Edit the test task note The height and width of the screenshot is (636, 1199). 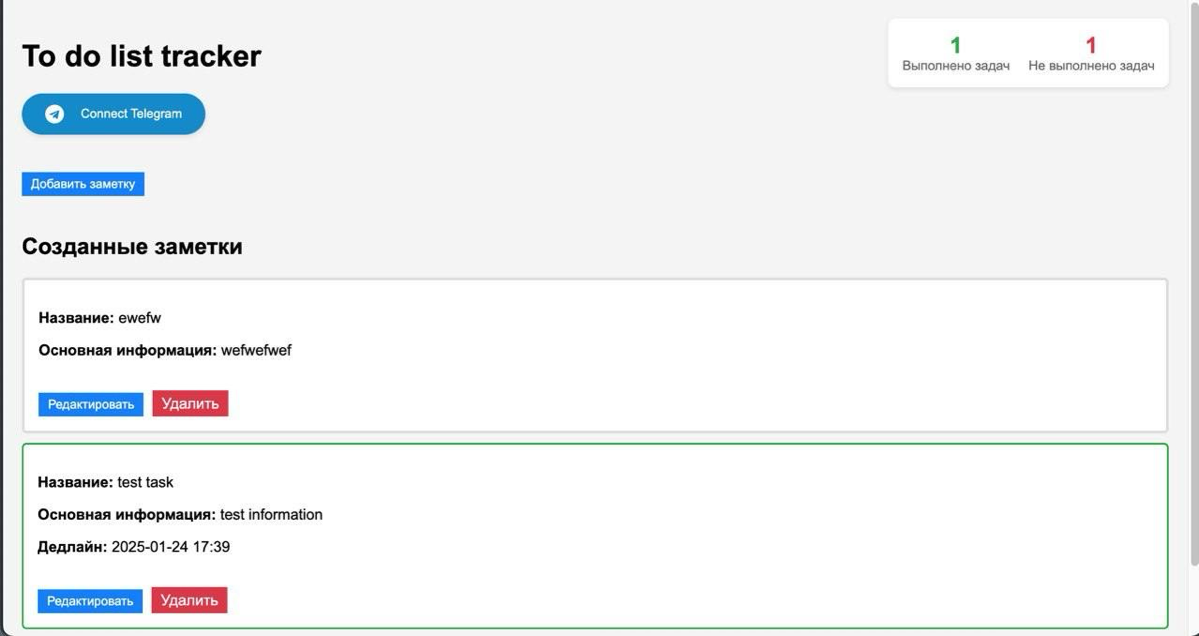(x=90, y=600)
